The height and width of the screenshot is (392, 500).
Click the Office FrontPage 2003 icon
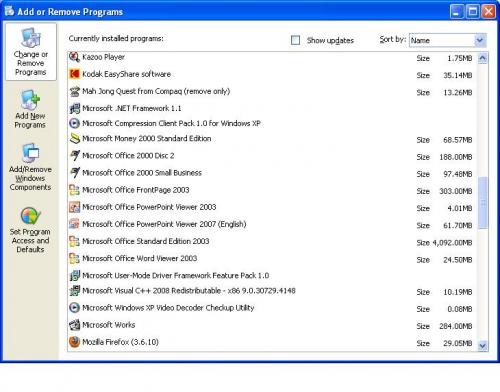pyautogui.click(x=74, y=190)
